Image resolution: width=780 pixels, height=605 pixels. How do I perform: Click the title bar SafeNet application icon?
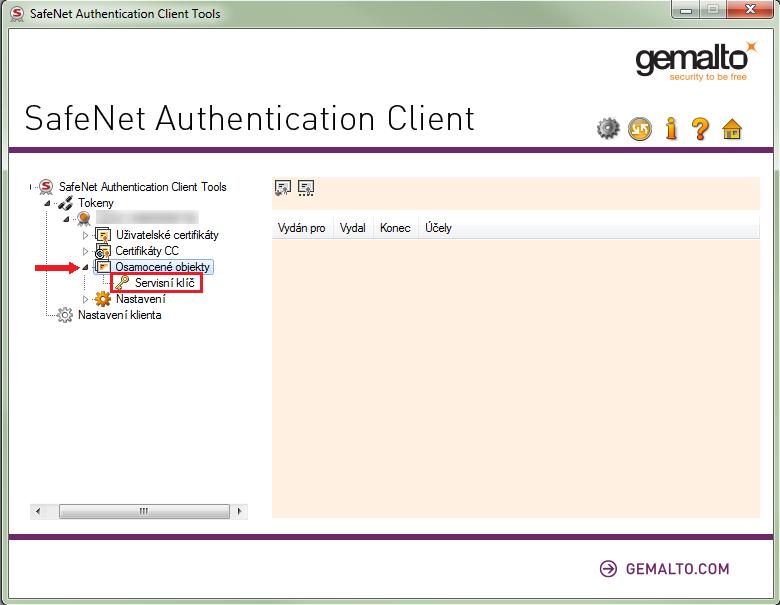(x=17, y=13)
